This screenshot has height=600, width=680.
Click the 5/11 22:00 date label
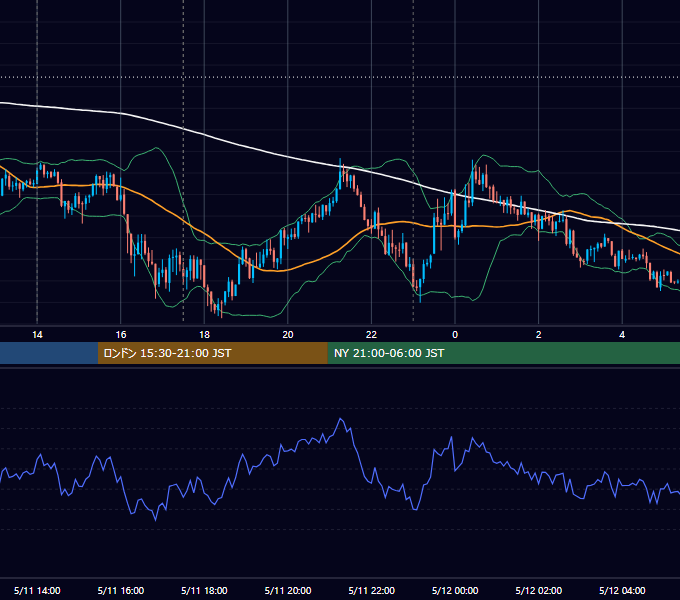tap(372, 590)
